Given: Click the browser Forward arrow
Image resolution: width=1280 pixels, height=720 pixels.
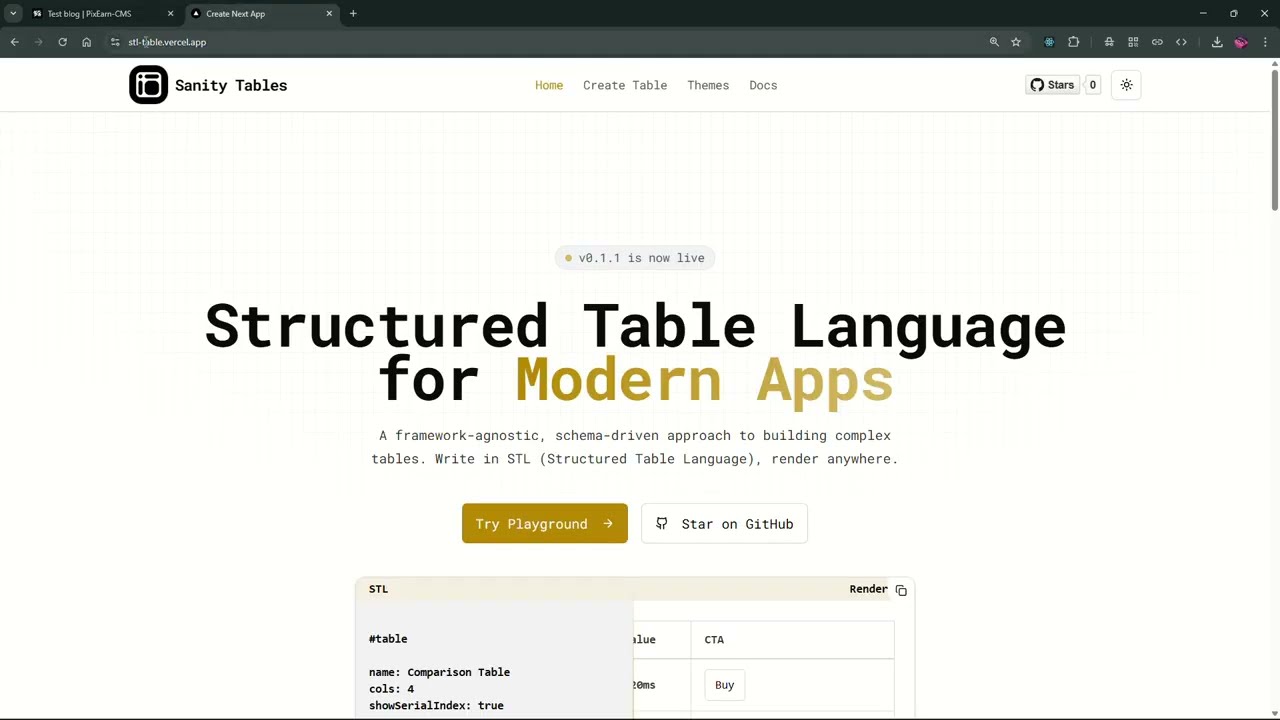Looking at the screenshot, I should pyautogui.click(x=38, y=42).
